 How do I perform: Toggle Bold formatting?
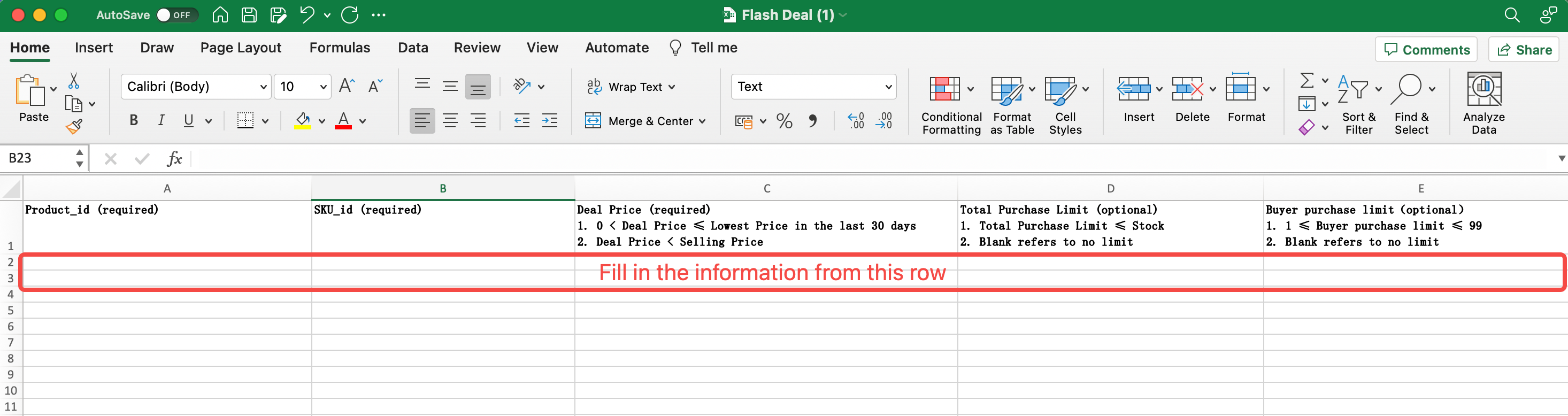tap(133, 121)
